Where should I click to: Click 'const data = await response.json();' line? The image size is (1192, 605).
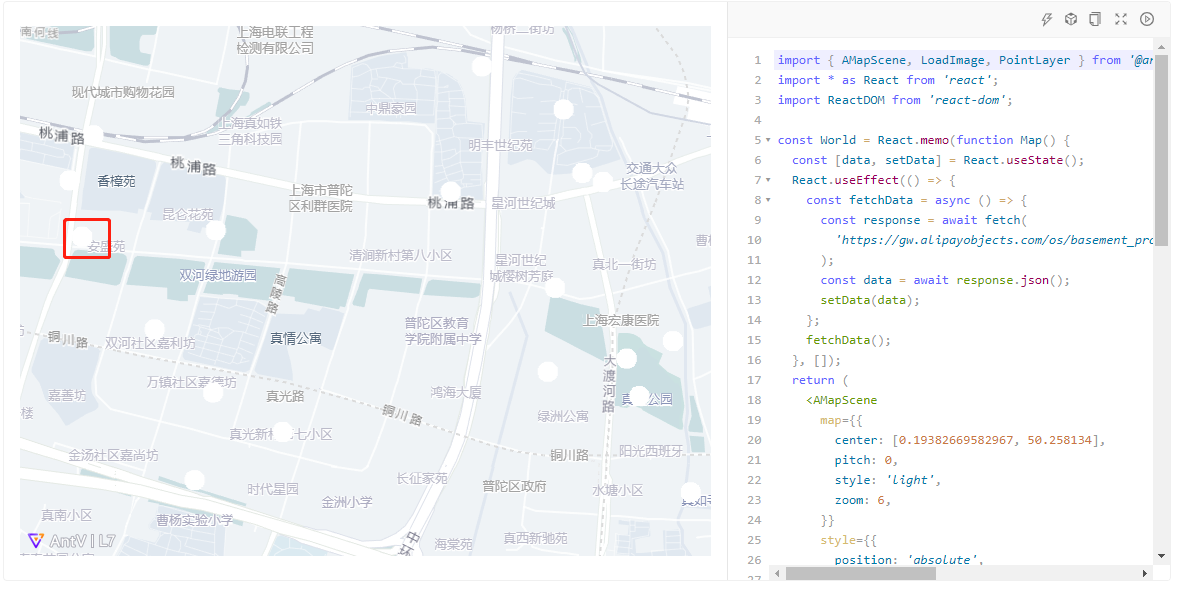945,280
